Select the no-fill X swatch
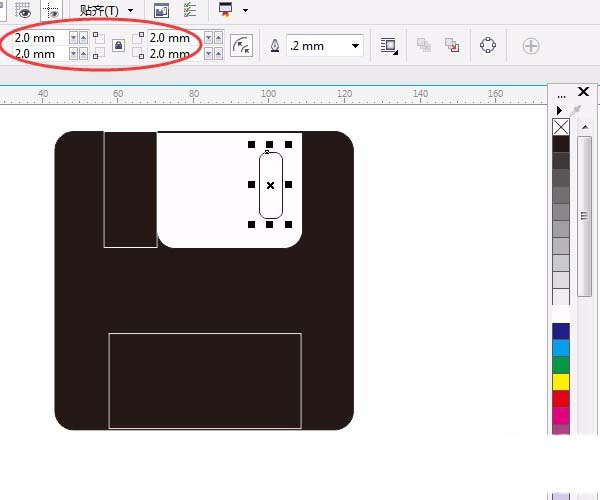600x500 pixels. pyautogui.click(x=561, y=127)
